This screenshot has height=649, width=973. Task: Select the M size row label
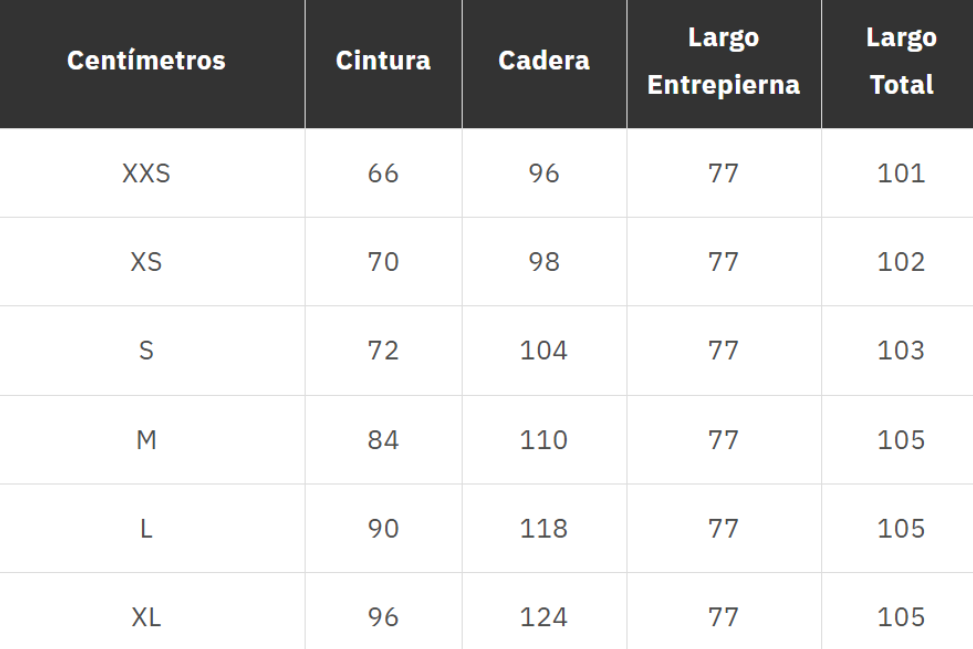(146, 440)
